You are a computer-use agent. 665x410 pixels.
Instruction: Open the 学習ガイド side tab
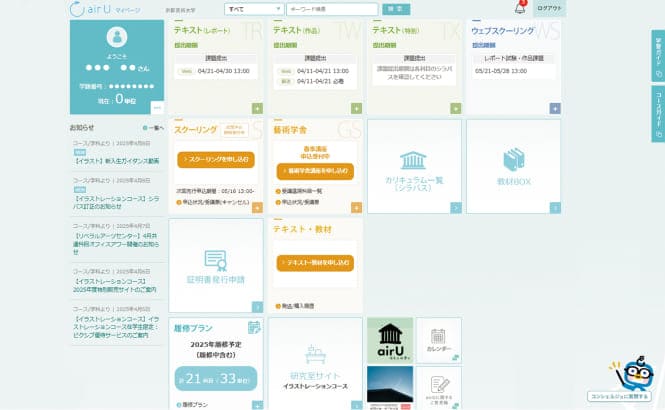(x=658, y=56)
